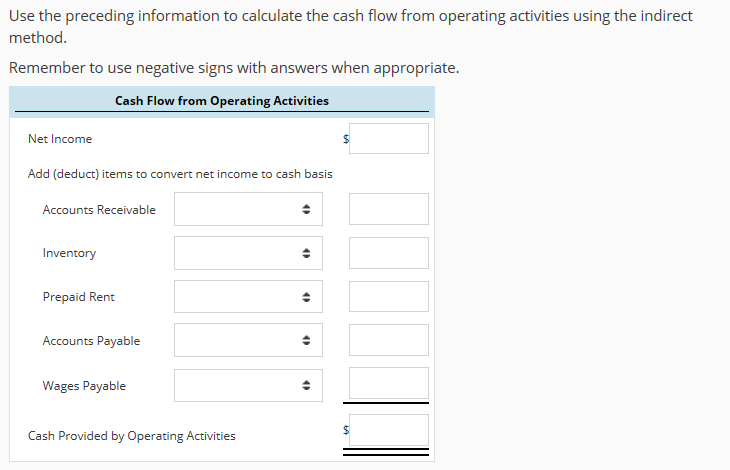Viewport: 730px width, 470px height.
Task: Open the Wages Payable dropdown
Action: tap(248, 385)
